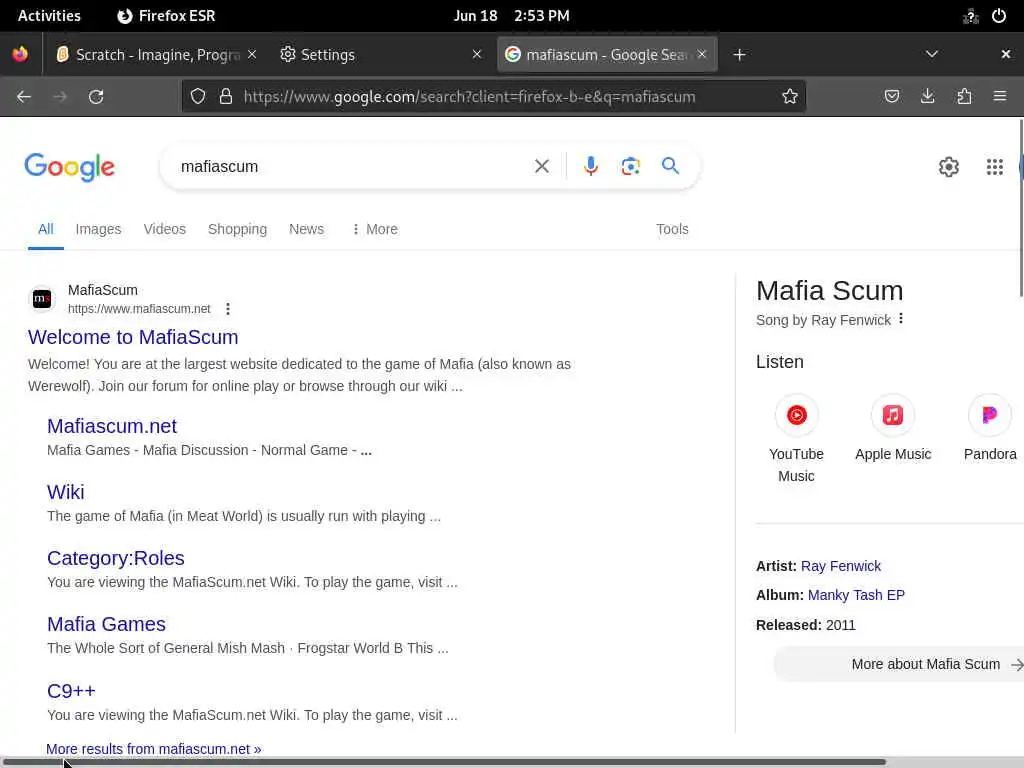Close the Scratch tab
The width and height of the screenshot is (1024, 768).
[x=252, y=54]
